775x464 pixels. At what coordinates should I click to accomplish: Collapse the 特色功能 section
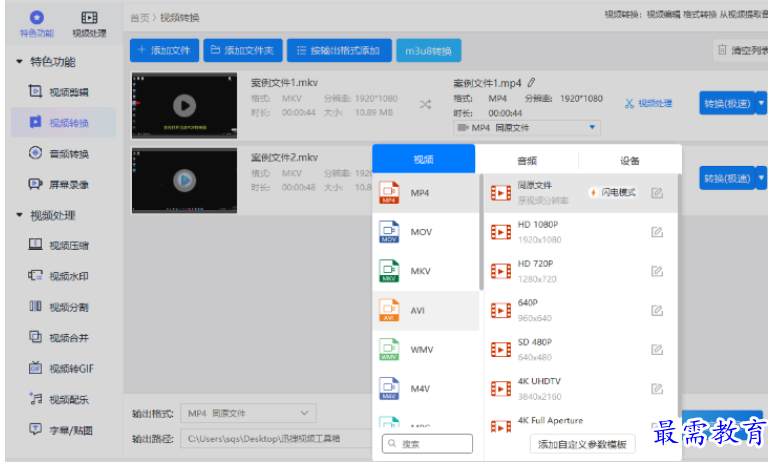point(20,62)
